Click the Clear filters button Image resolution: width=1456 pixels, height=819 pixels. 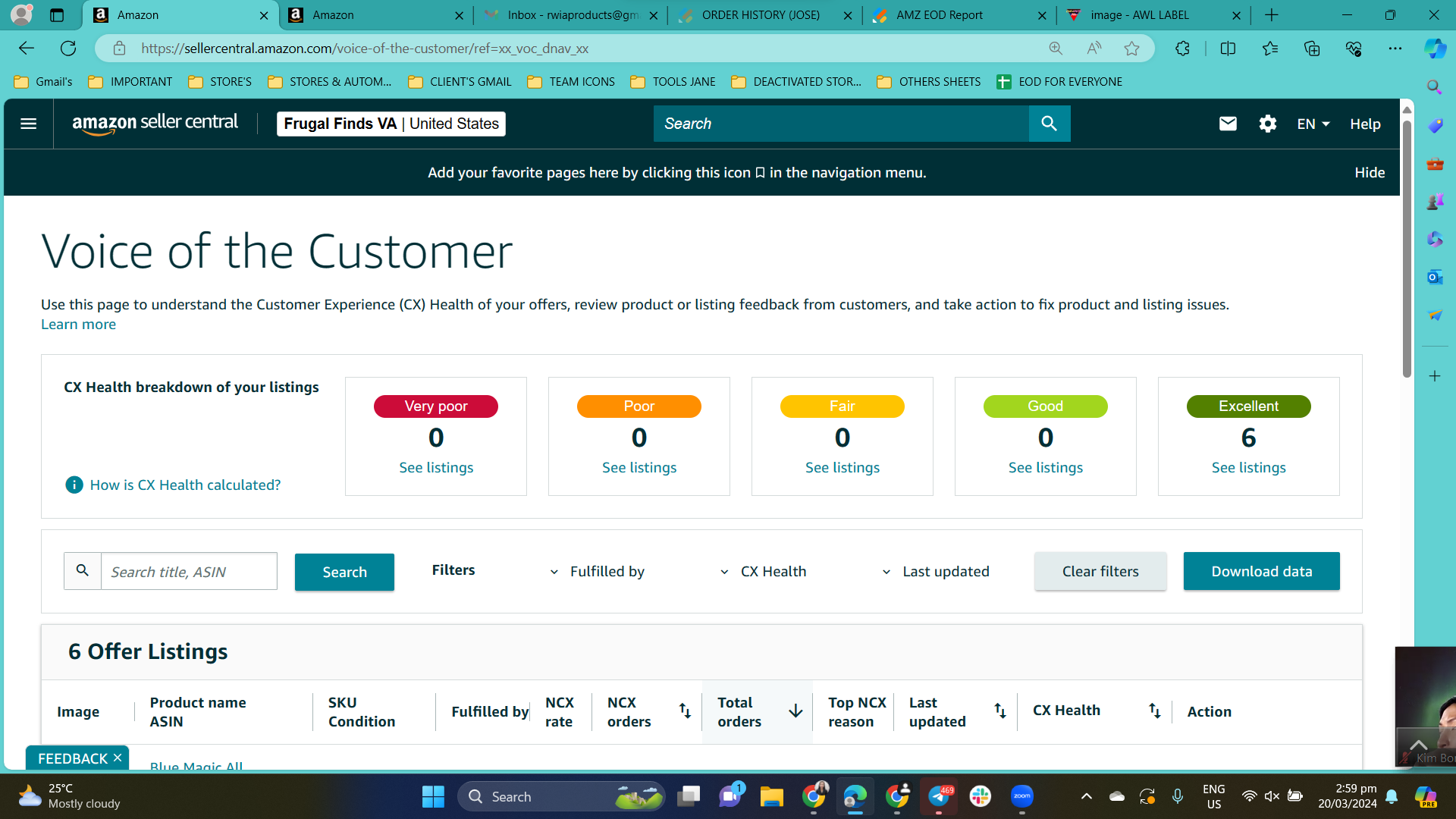(1100, 571)
